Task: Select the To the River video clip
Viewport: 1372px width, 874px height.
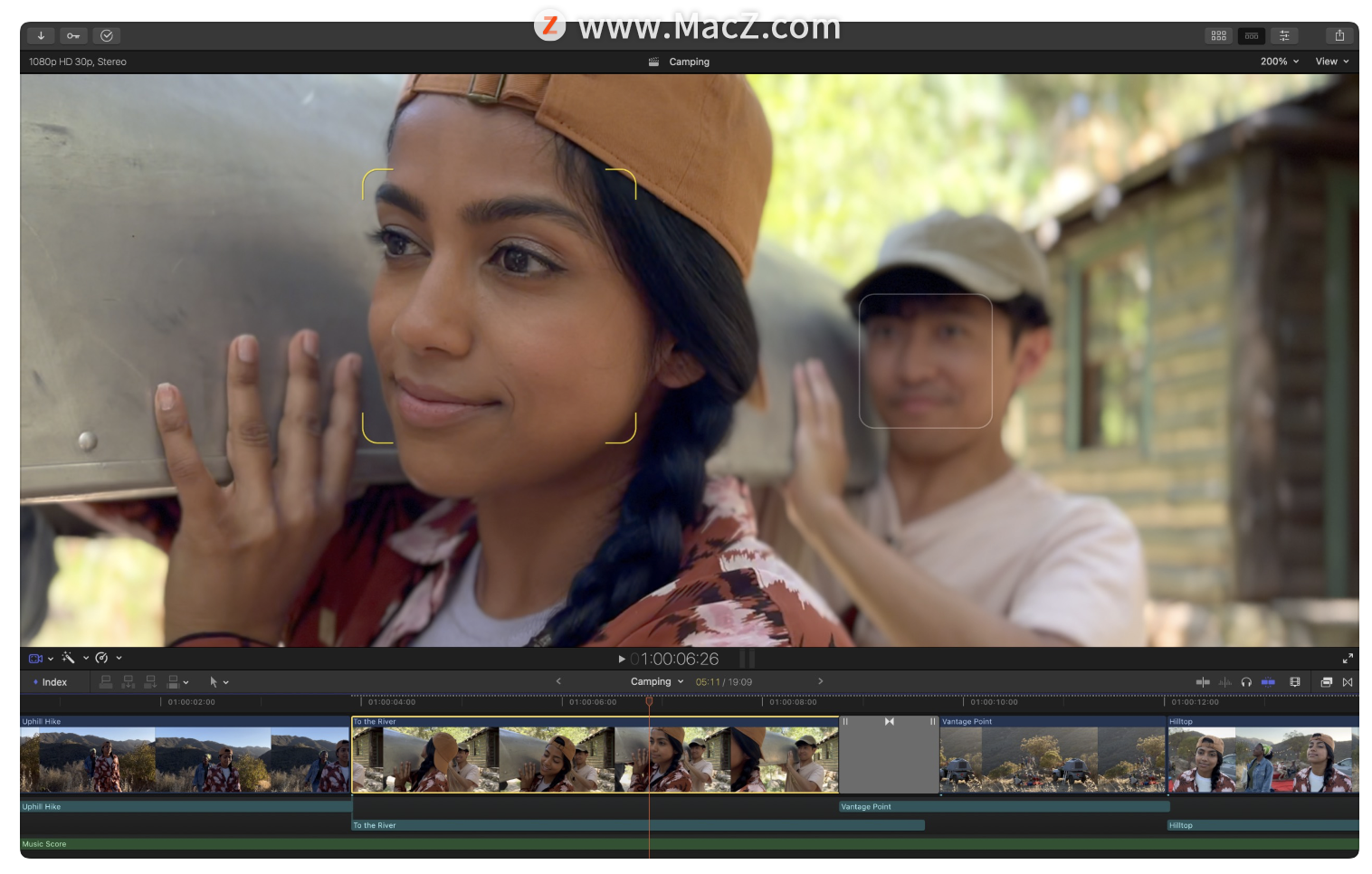Action: [595, 755]
